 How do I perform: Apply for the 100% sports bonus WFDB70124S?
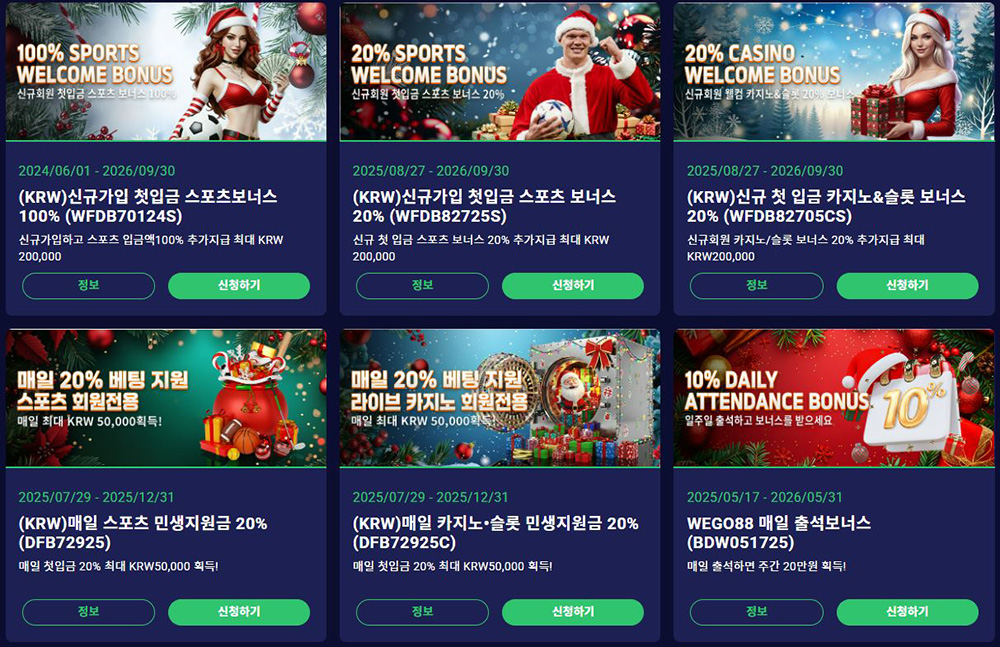tap(239, 286)
